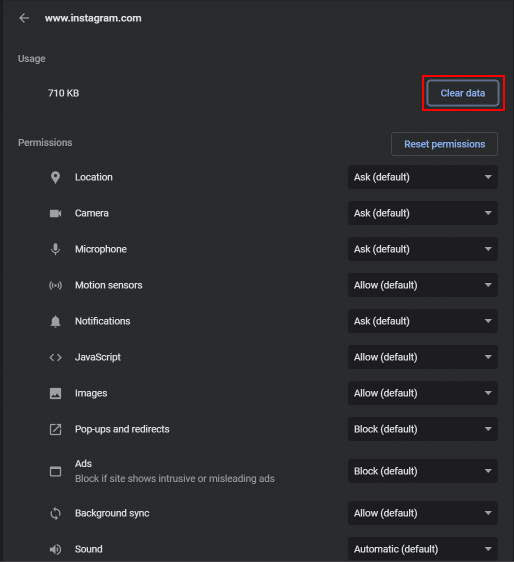Click the JavaScript label
Screen dimensions: 514x562
click(x=98, y=357)
